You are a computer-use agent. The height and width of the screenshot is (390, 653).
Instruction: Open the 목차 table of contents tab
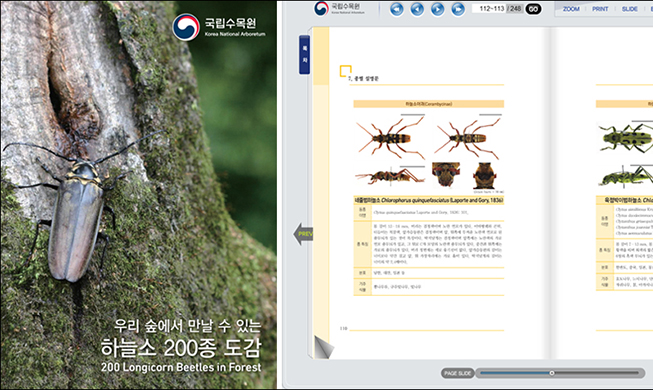(304, 55)
